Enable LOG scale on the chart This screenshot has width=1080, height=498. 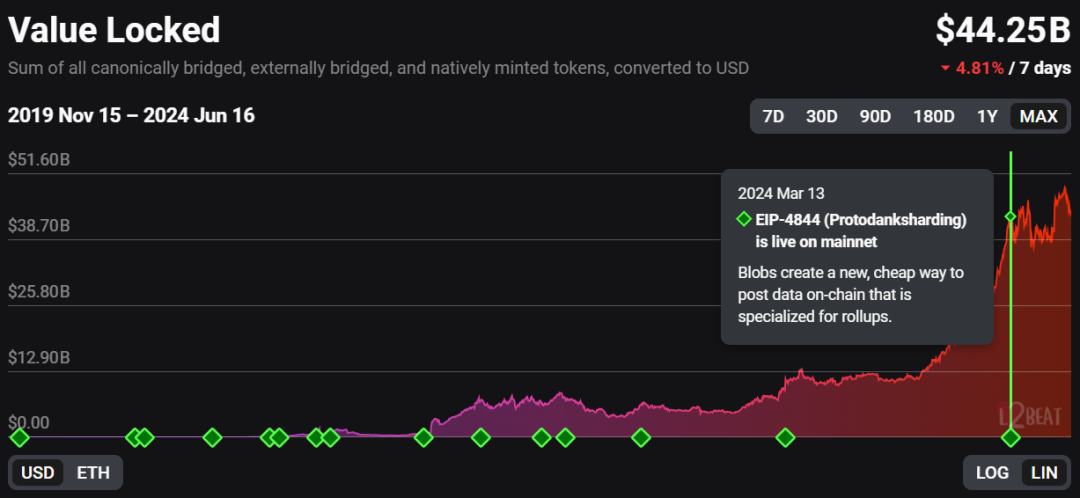[992, 472]
